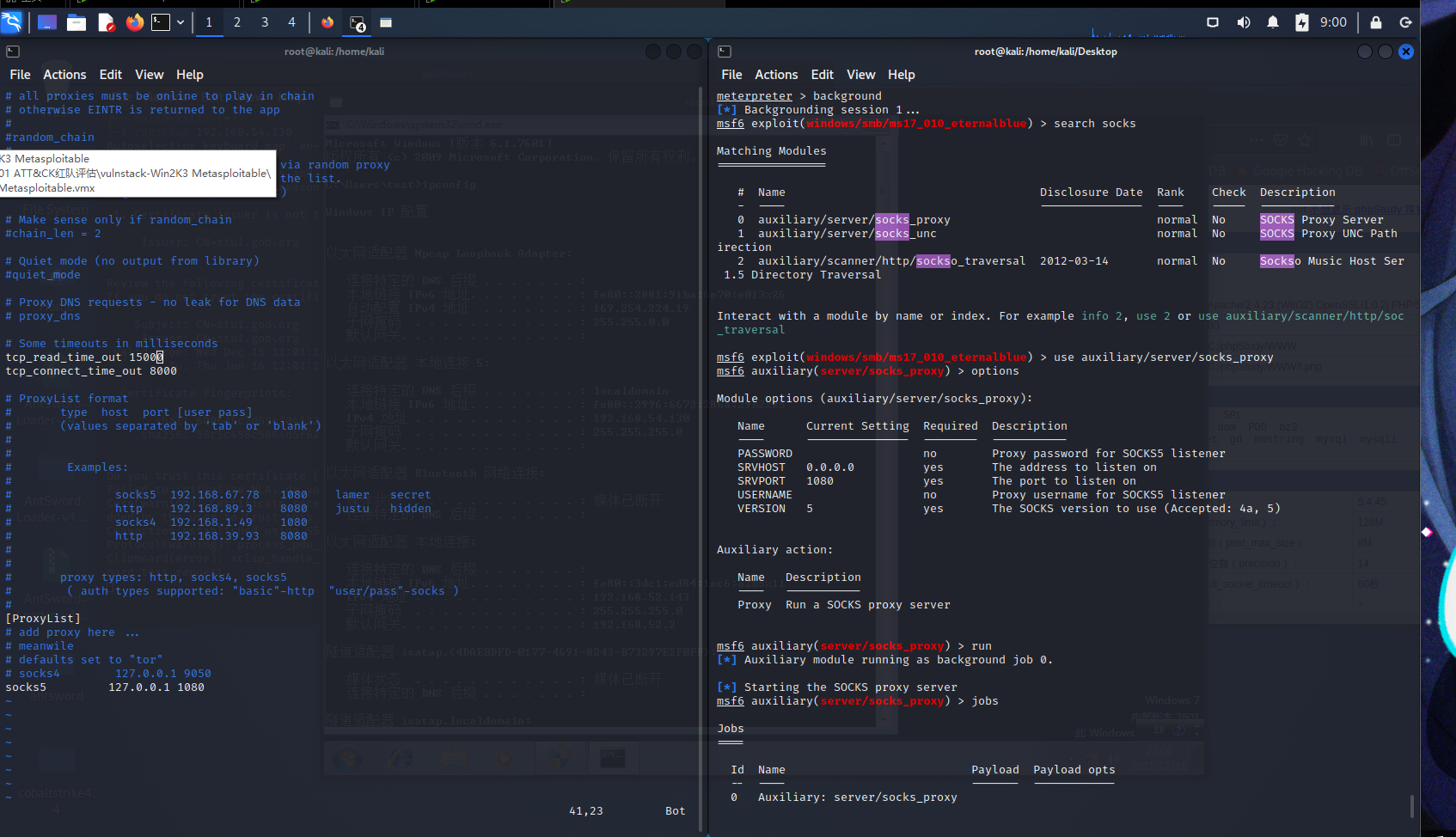Launch the text editor from the panel
1456x837 pixels.
pyautogui.click(x=106, y=22)
